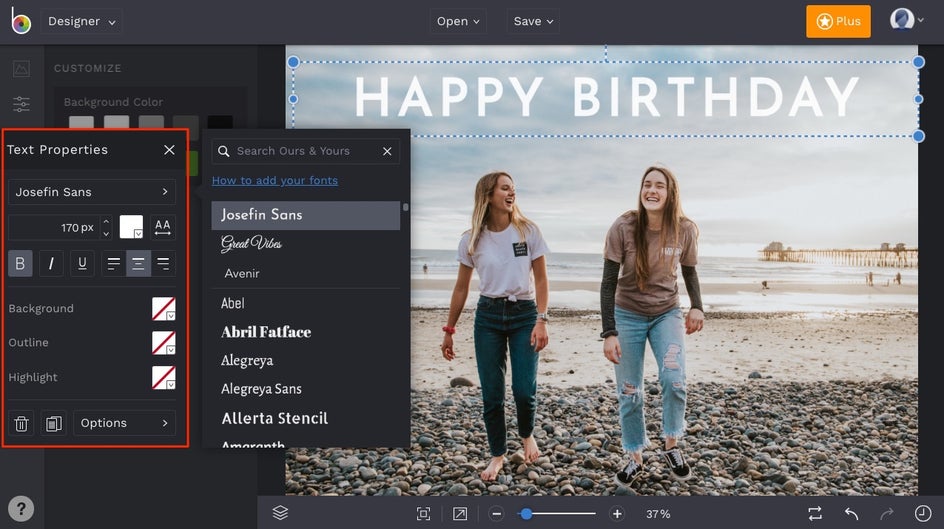Open the Layers icon in bottom bar
This screenshot has width=944, height=529.
click(280, 513)
